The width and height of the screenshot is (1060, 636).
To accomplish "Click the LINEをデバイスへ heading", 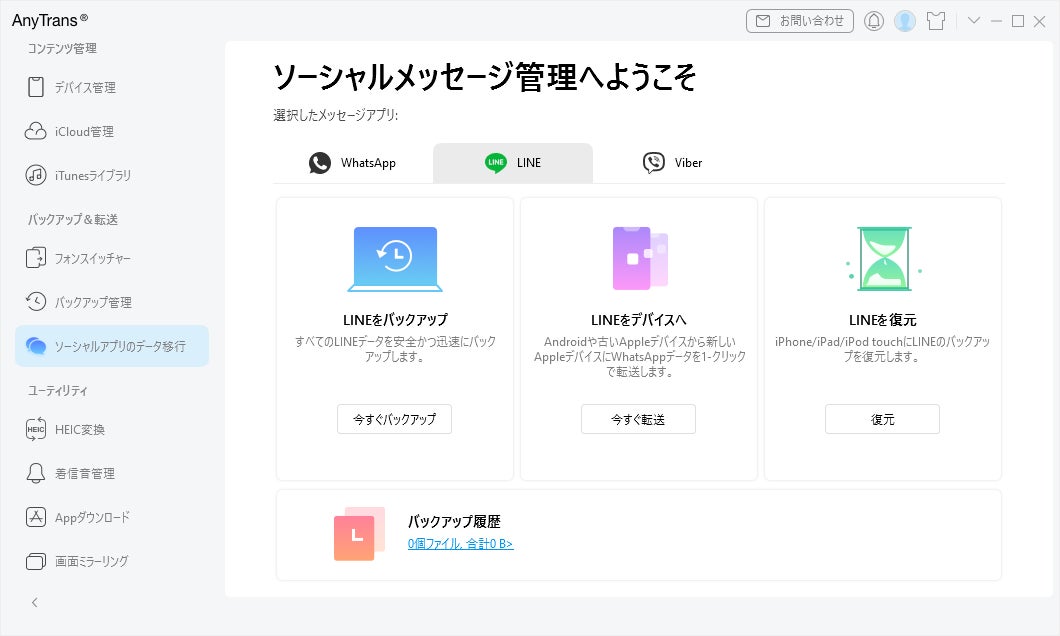I will [x=639, y=320].
